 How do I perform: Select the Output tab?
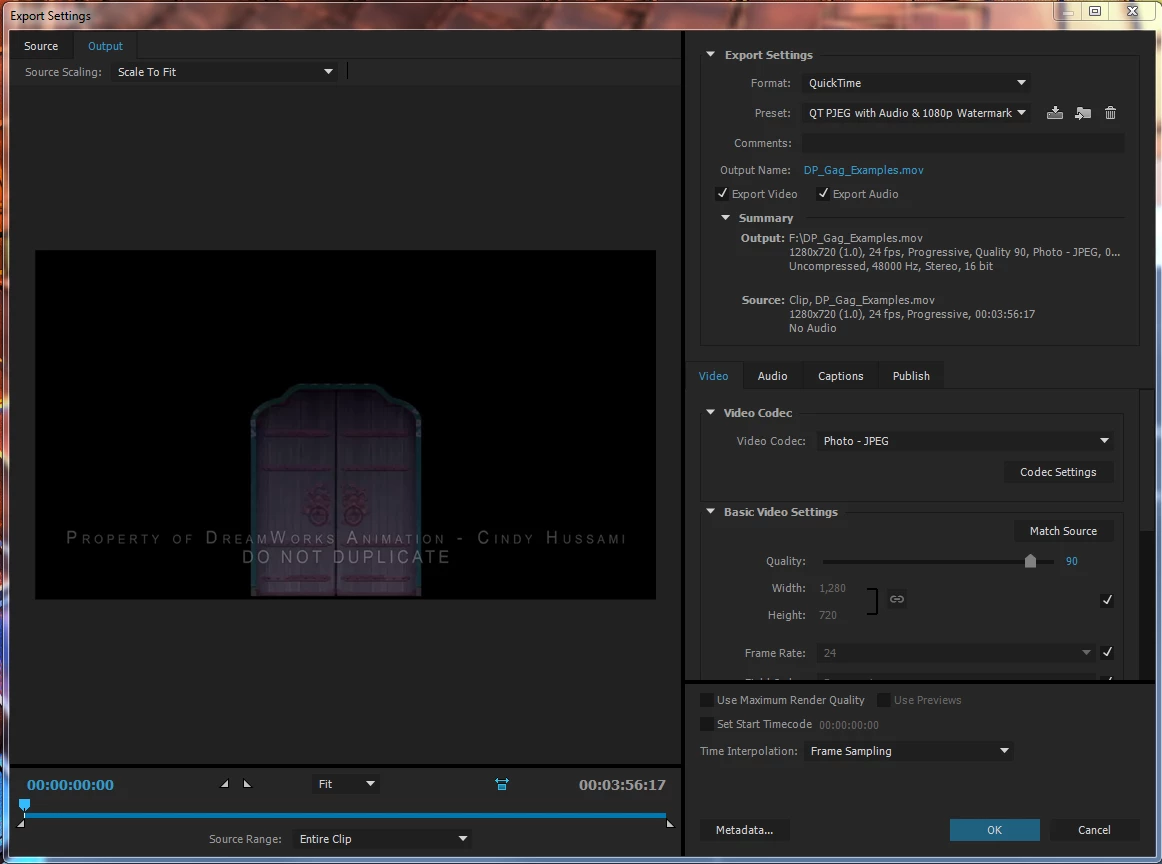pyautogui.click(x=105, y=46)
